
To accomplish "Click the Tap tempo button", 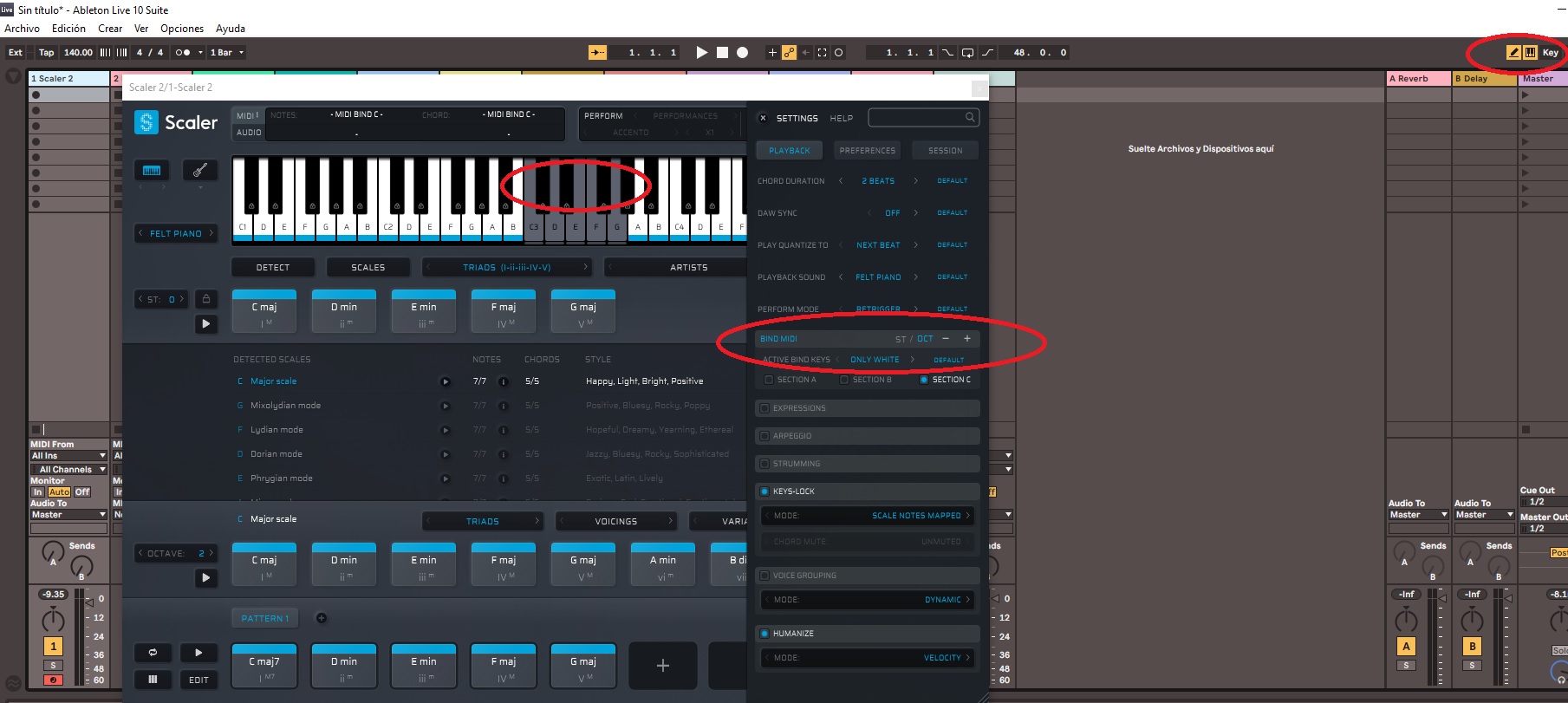I will [46, 52].
